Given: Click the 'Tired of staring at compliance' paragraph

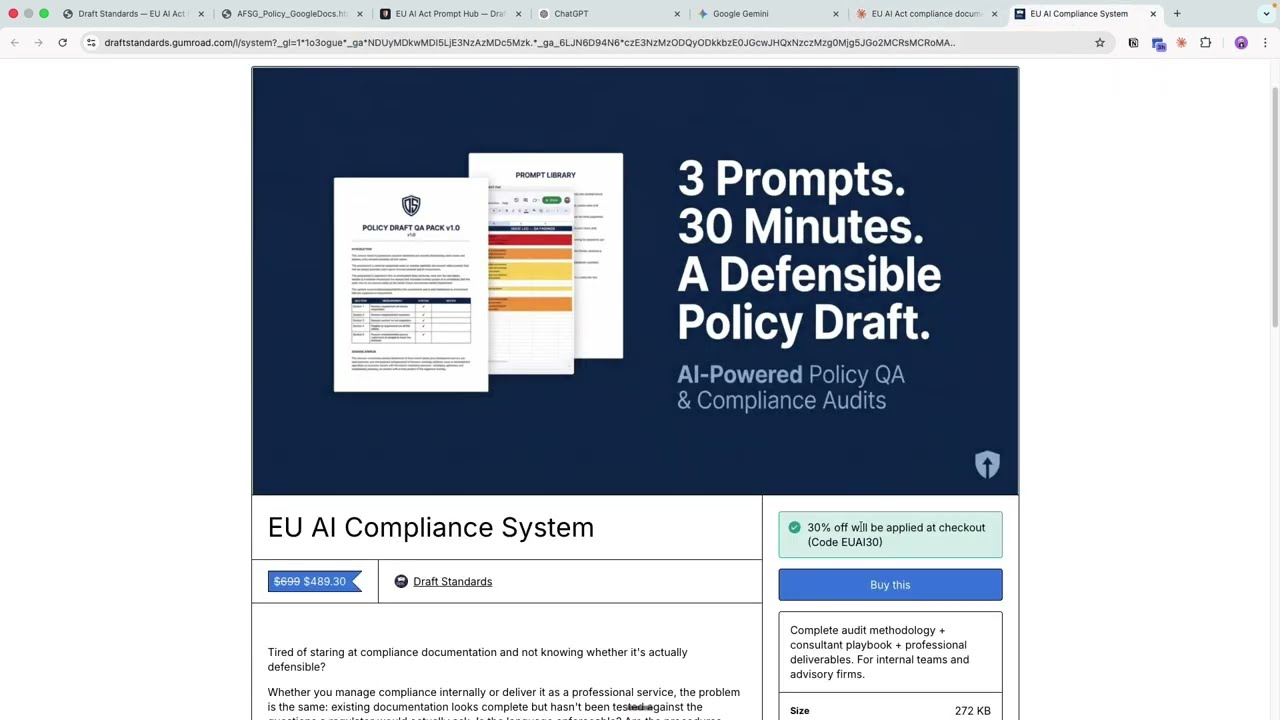Looking at the screenshot, I should [x=478, y=659].
